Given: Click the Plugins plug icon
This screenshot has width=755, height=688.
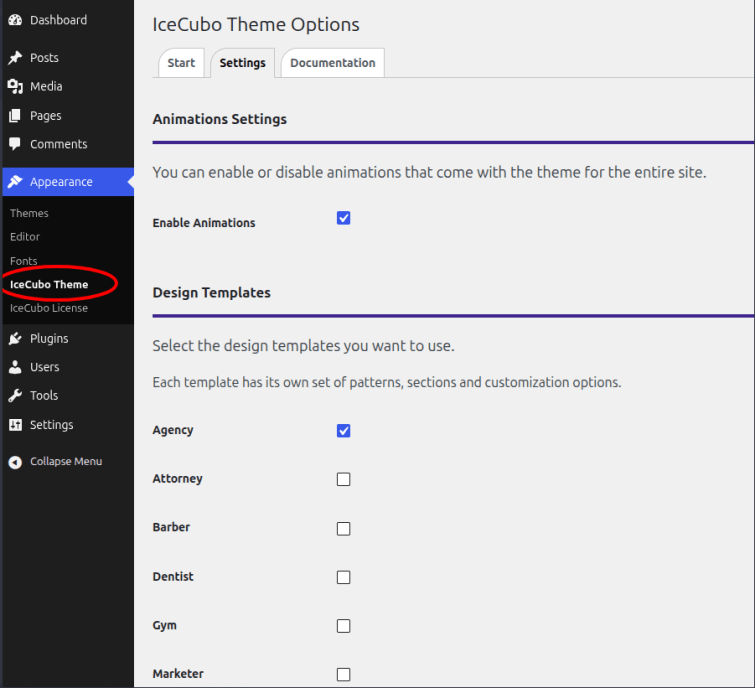Looking at the screenshot, I should coord(15,338).
